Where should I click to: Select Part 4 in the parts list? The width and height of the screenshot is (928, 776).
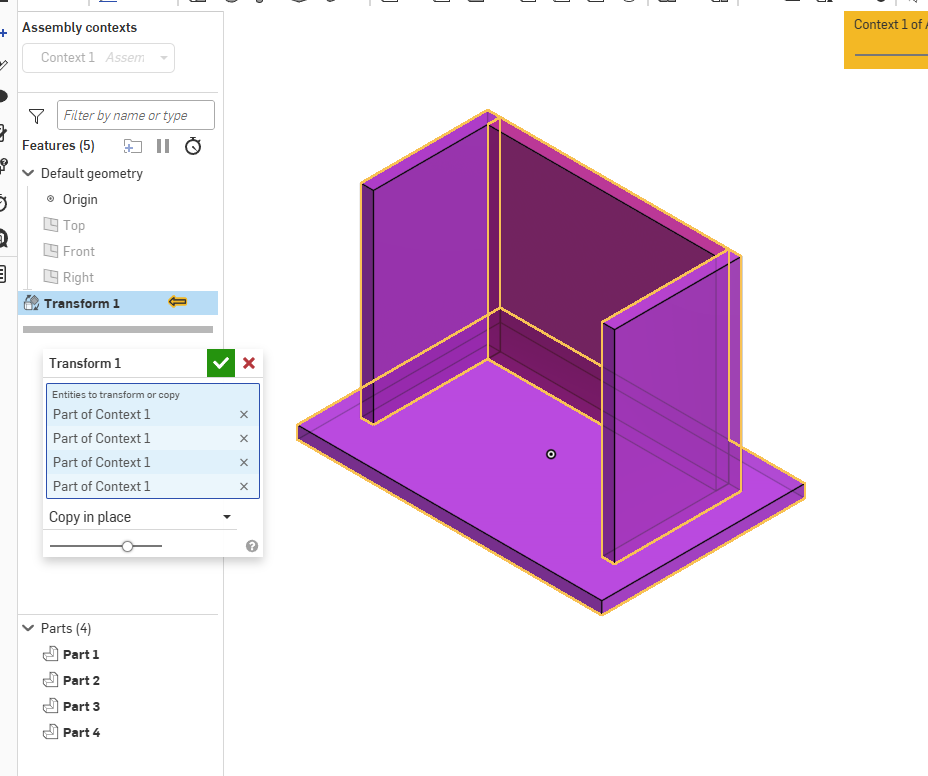81,732
